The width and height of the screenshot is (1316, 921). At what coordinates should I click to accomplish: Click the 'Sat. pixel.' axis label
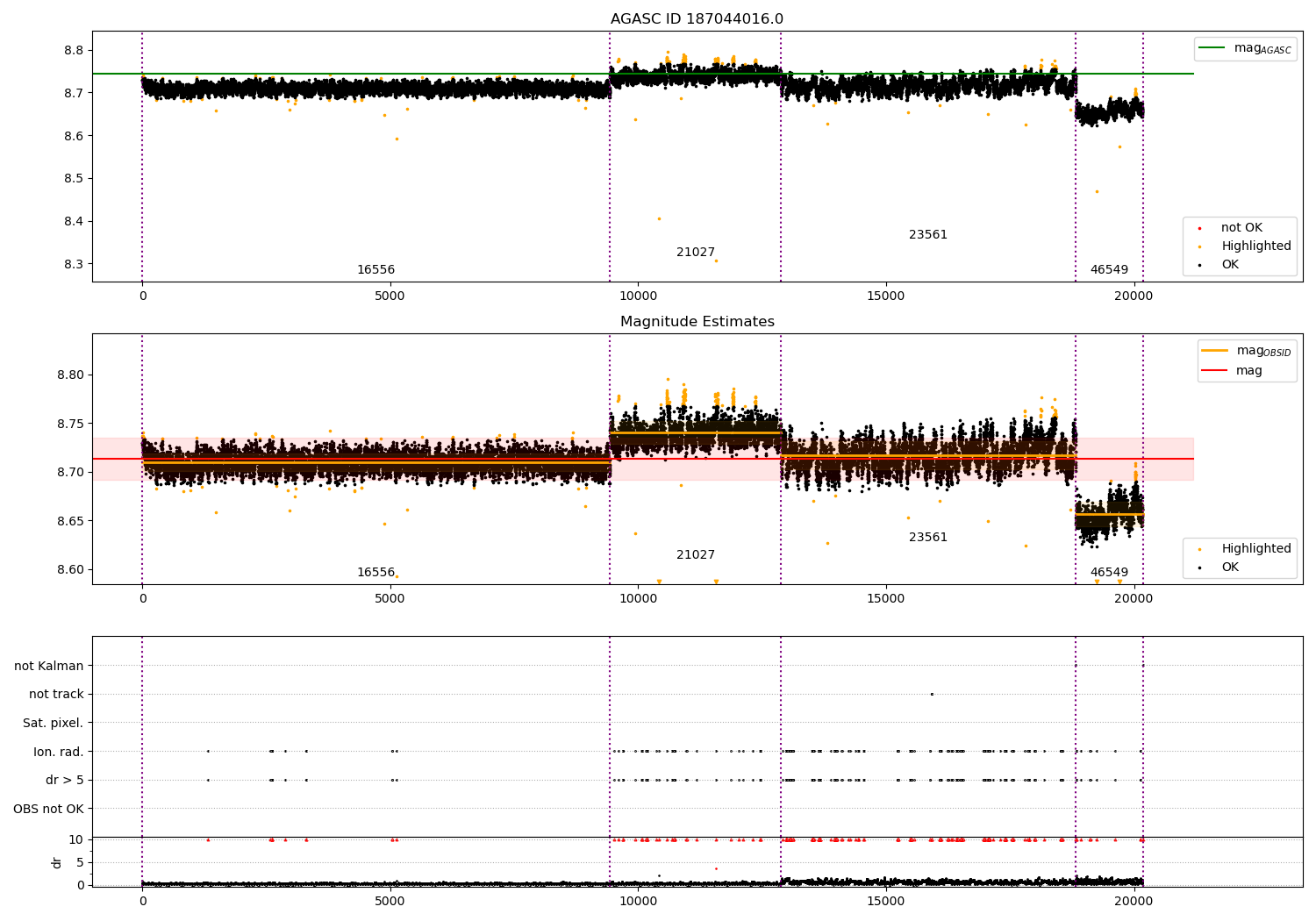[x=54, y=723]
